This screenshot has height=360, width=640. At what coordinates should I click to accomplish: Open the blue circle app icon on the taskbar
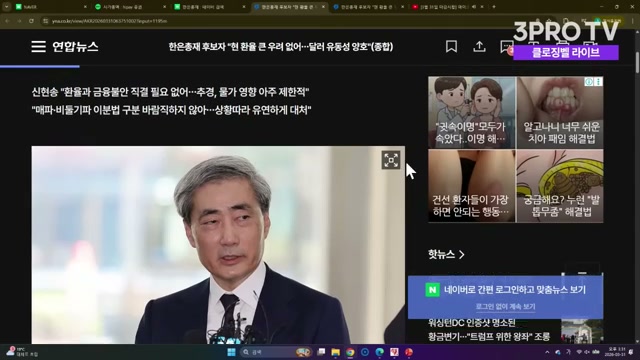coord(365,352)
